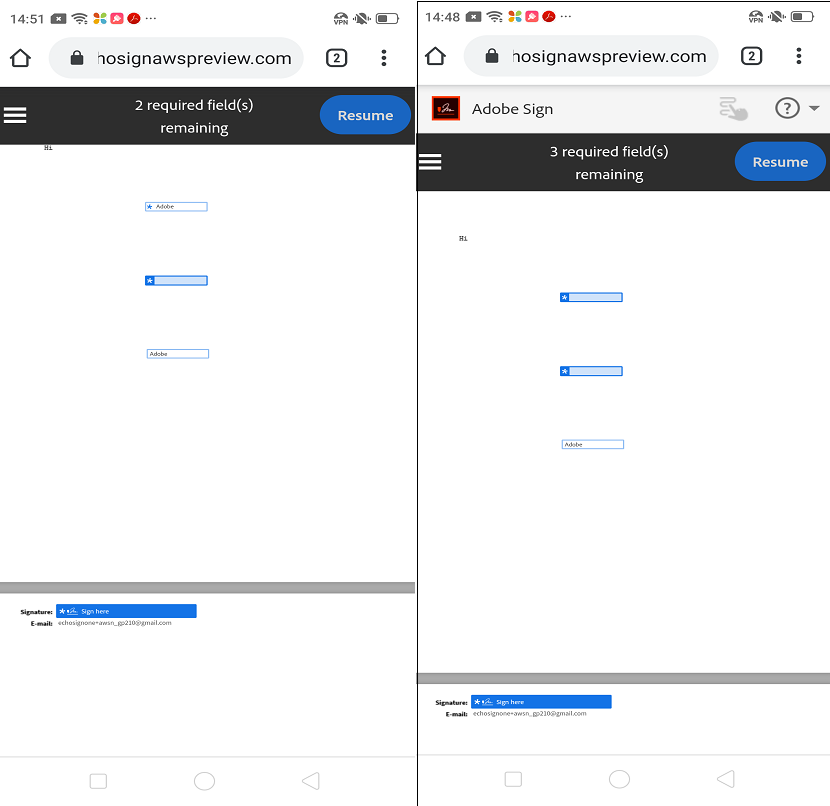This screenshot has width=830, height=806.
Task: Click Resume button on right screen
Action: coord(780,161)
